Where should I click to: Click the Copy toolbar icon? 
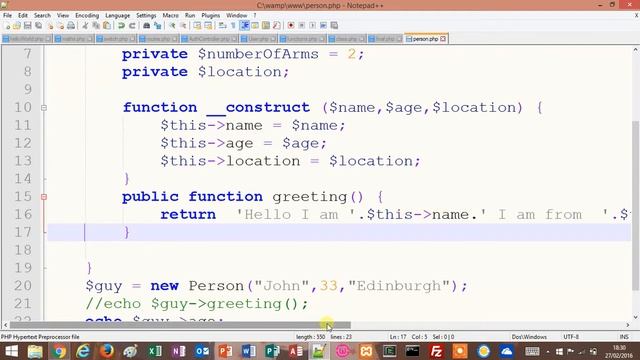coord(96,25)
